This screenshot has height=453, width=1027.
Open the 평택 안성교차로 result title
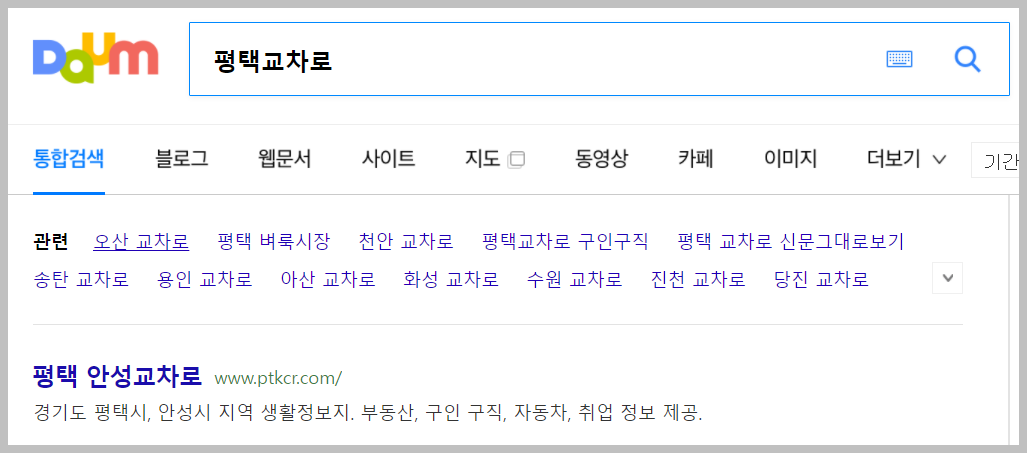[x=117, y=376]
